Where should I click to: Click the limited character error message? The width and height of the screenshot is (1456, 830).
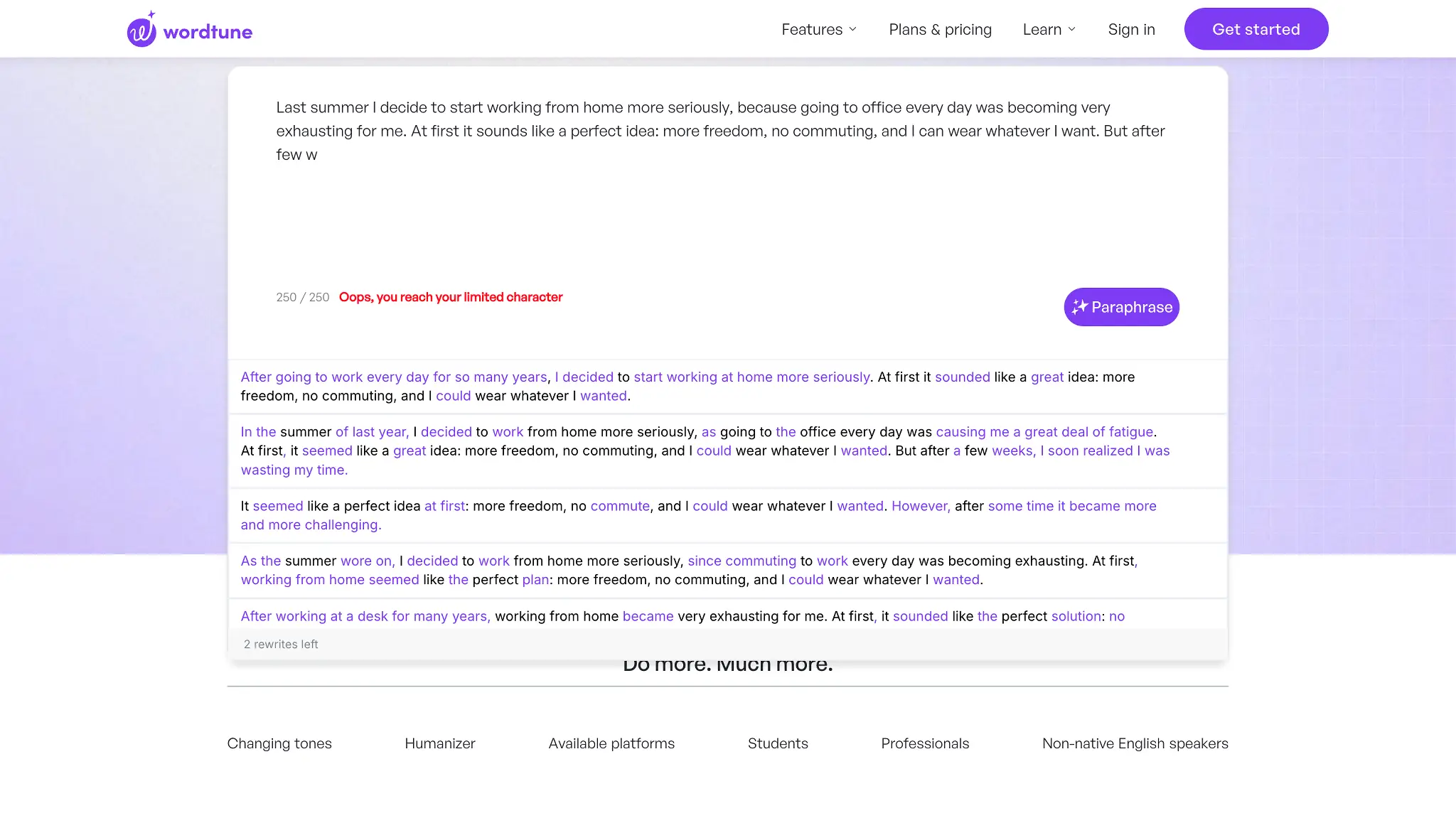tap(451, 297)
